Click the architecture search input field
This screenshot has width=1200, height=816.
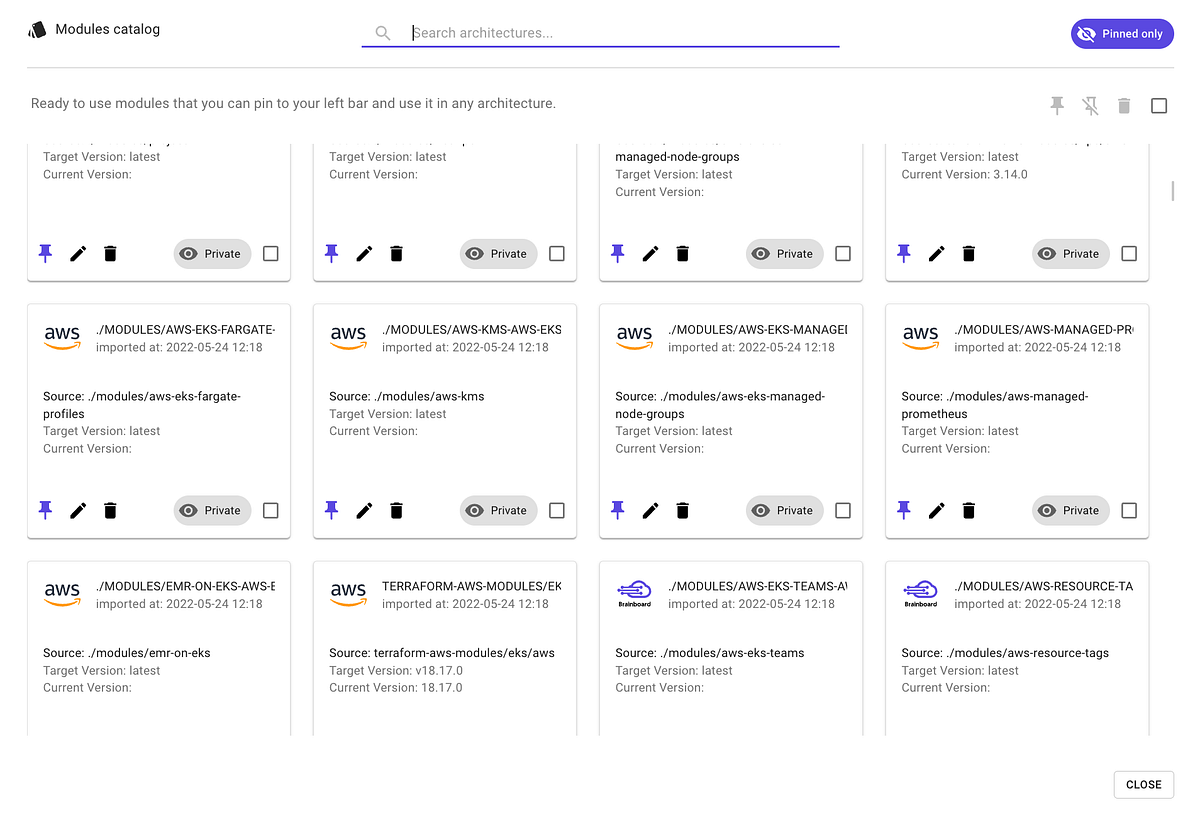pyautogui.click(x=600, y=33)
